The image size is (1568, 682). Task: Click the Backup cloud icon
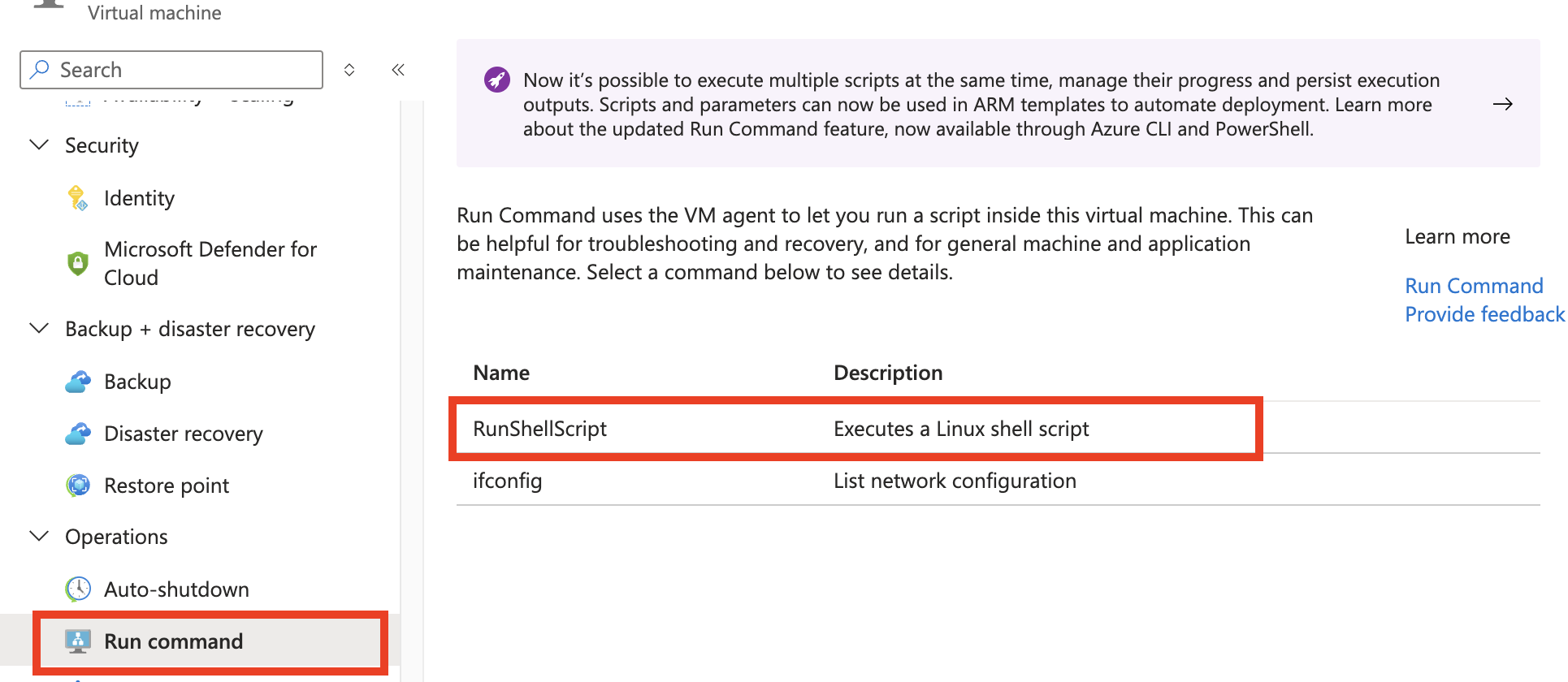(x=78, y=382)
